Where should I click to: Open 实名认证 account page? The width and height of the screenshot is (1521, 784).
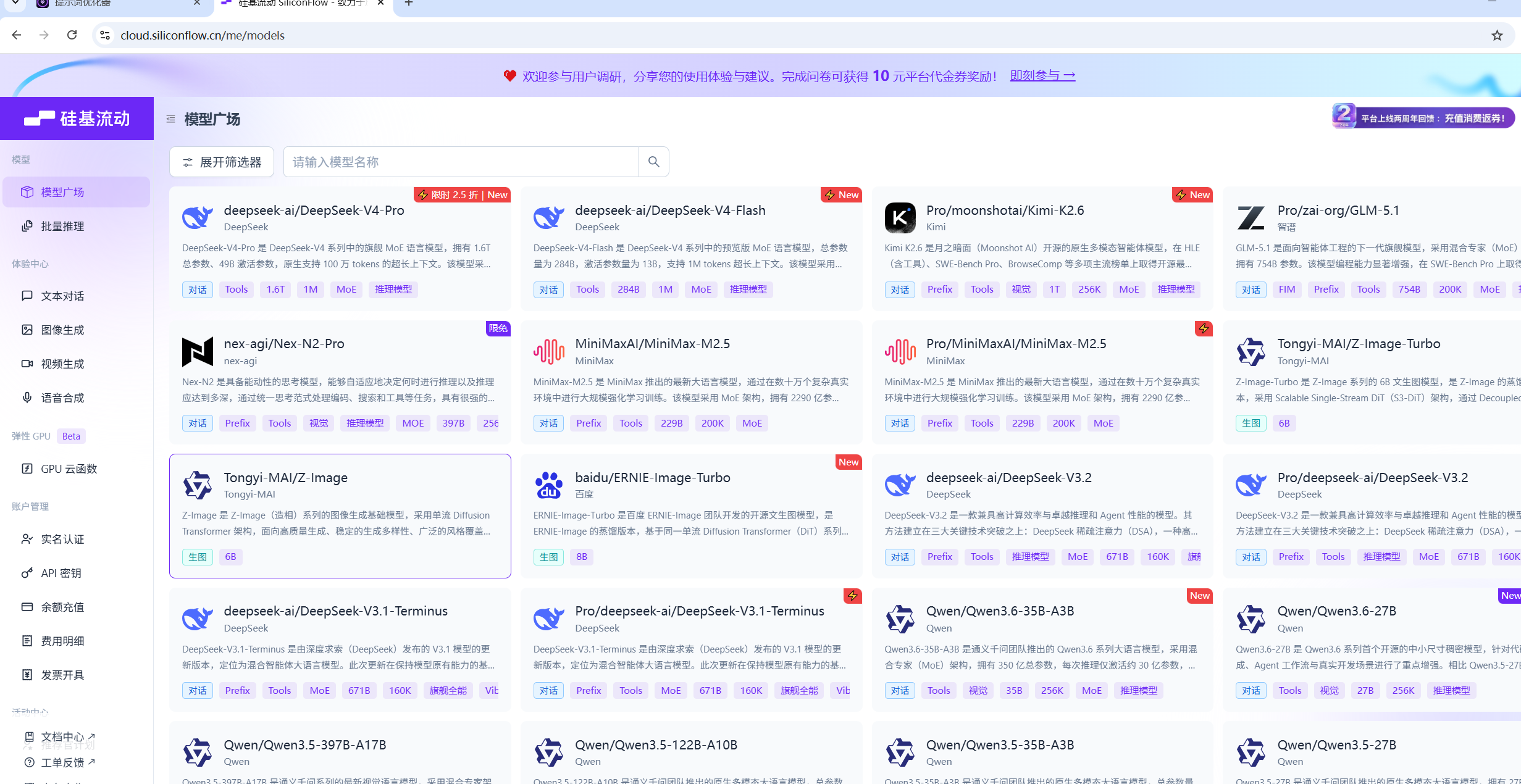pos(77,539)
